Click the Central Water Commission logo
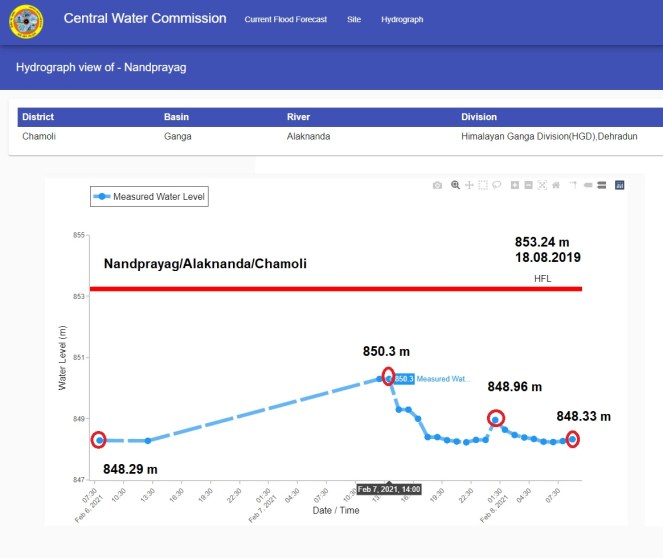This screenshot has width=663, height=558. pos(26,21)
